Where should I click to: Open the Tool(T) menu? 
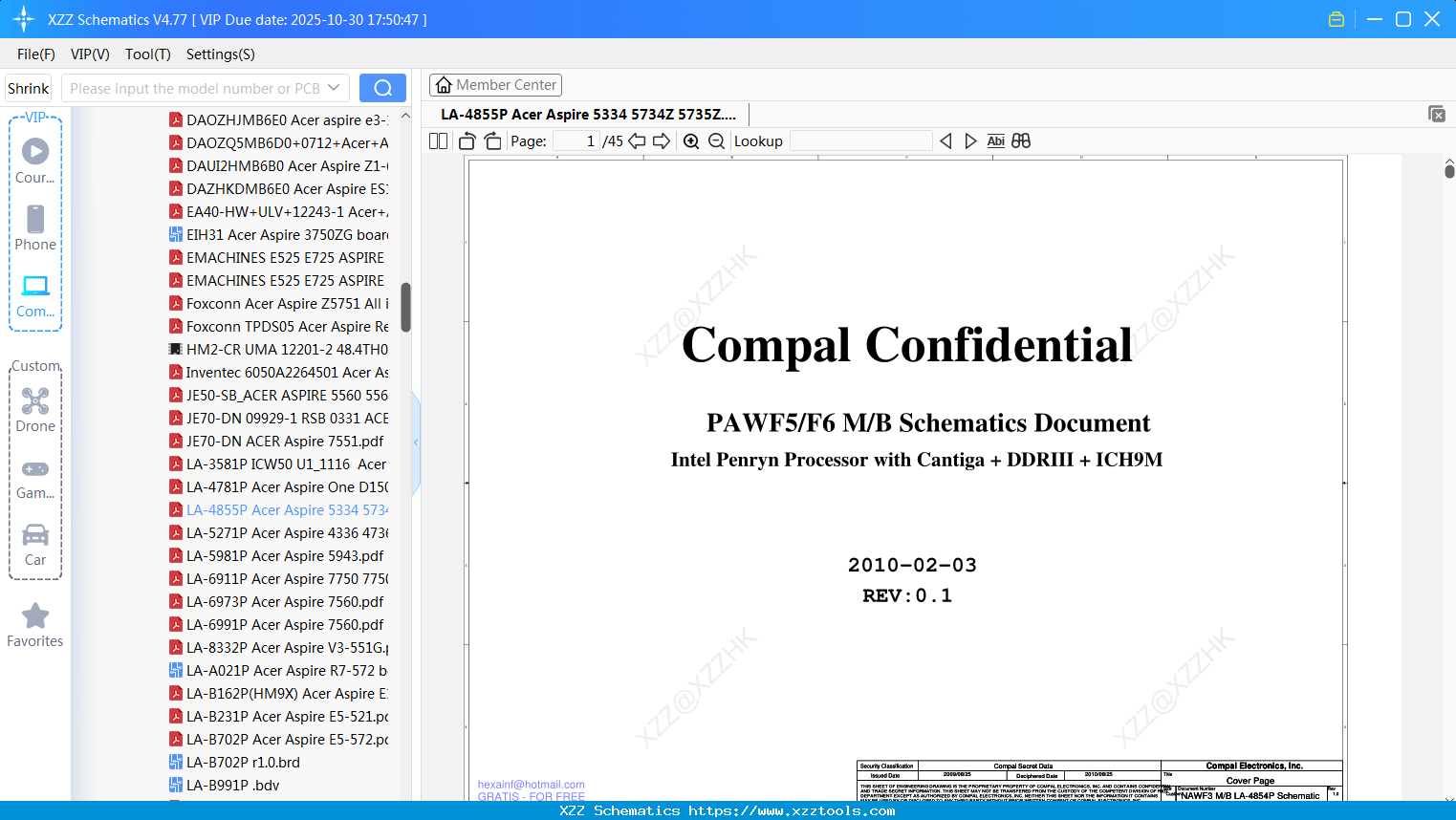pos(148,54)
